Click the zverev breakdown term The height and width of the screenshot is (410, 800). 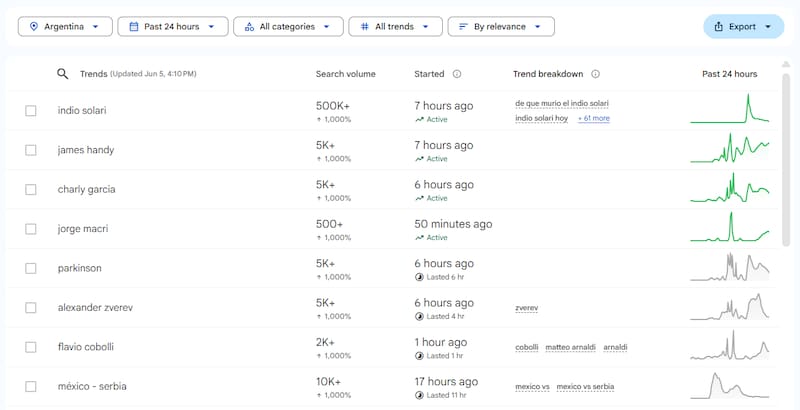(527, 308)
